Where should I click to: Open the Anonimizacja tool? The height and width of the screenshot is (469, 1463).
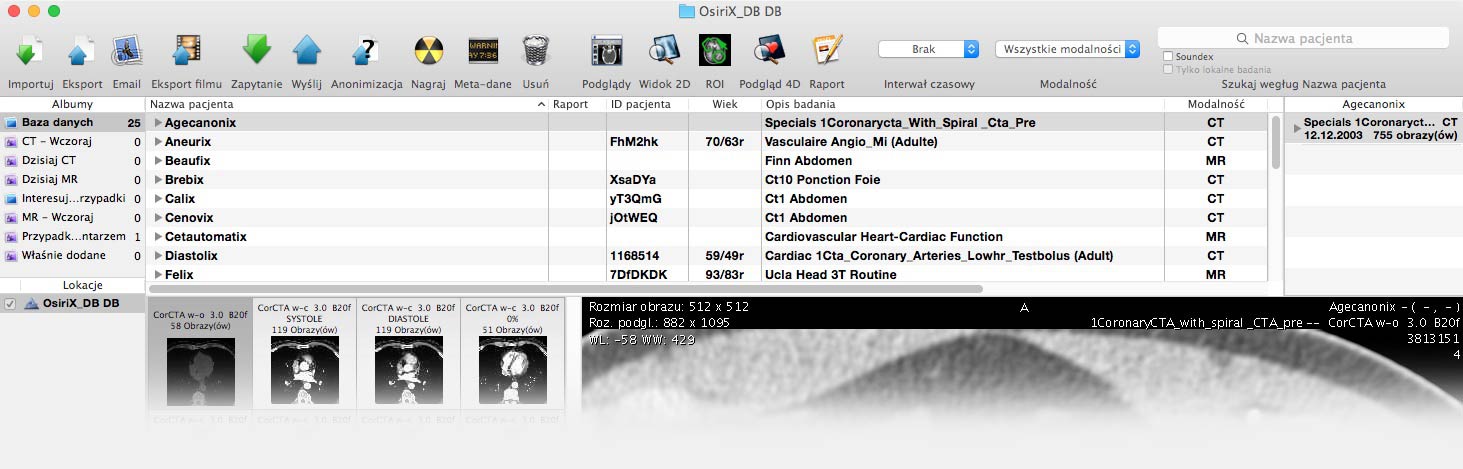(366, 50)
